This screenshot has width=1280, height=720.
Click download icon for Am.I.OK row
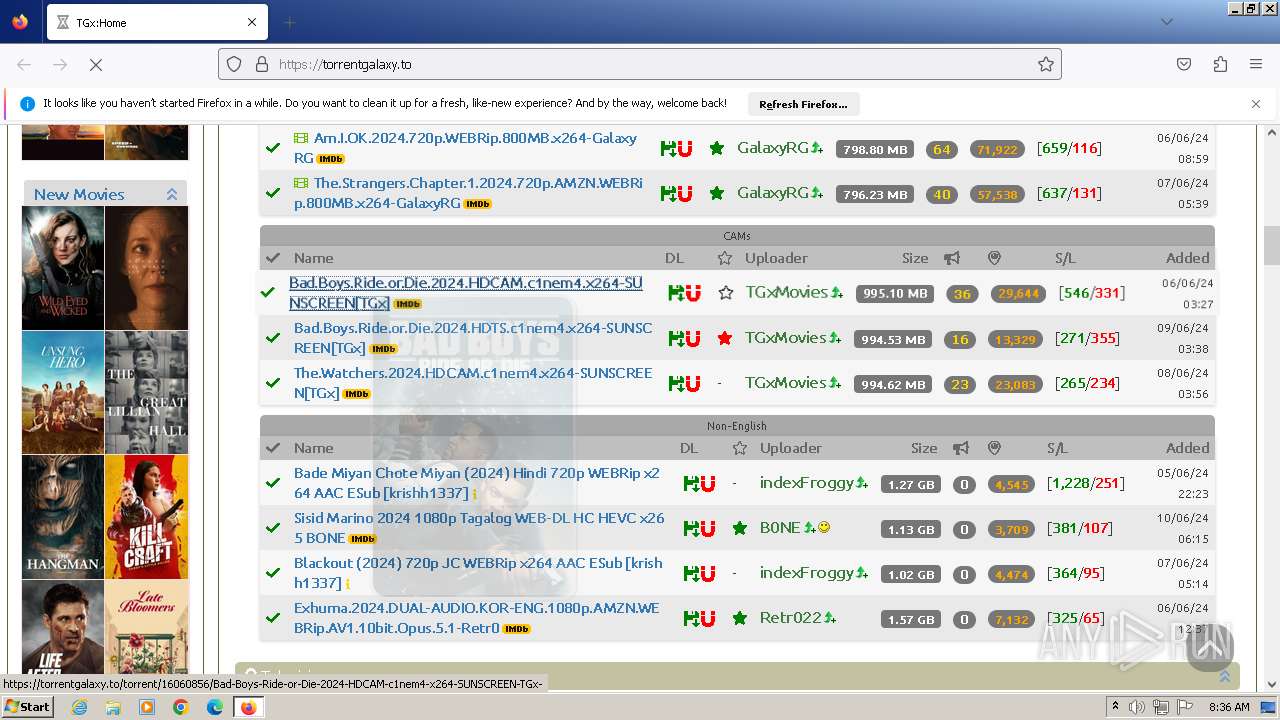pyautogui.click(x=669, y=148)
